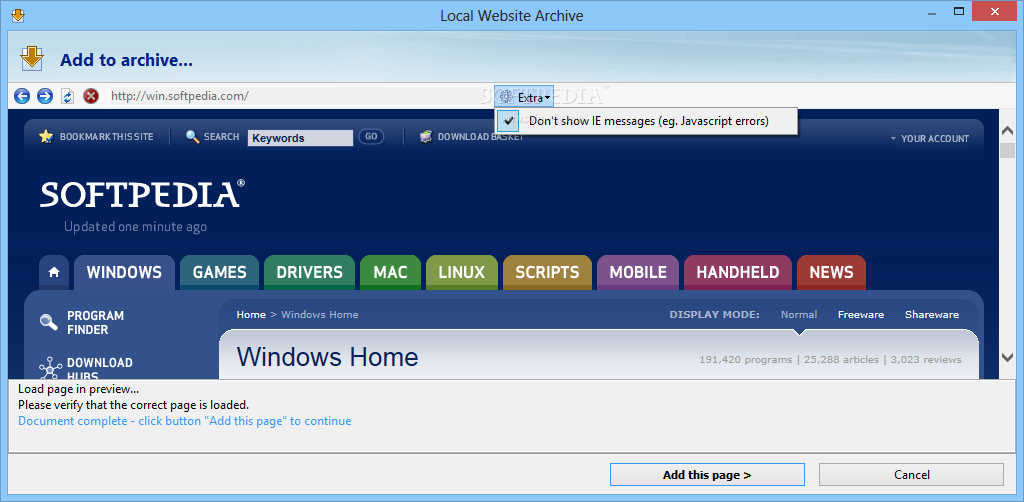
Task: Open the Softpedia home tab icon
Action: 54,272
